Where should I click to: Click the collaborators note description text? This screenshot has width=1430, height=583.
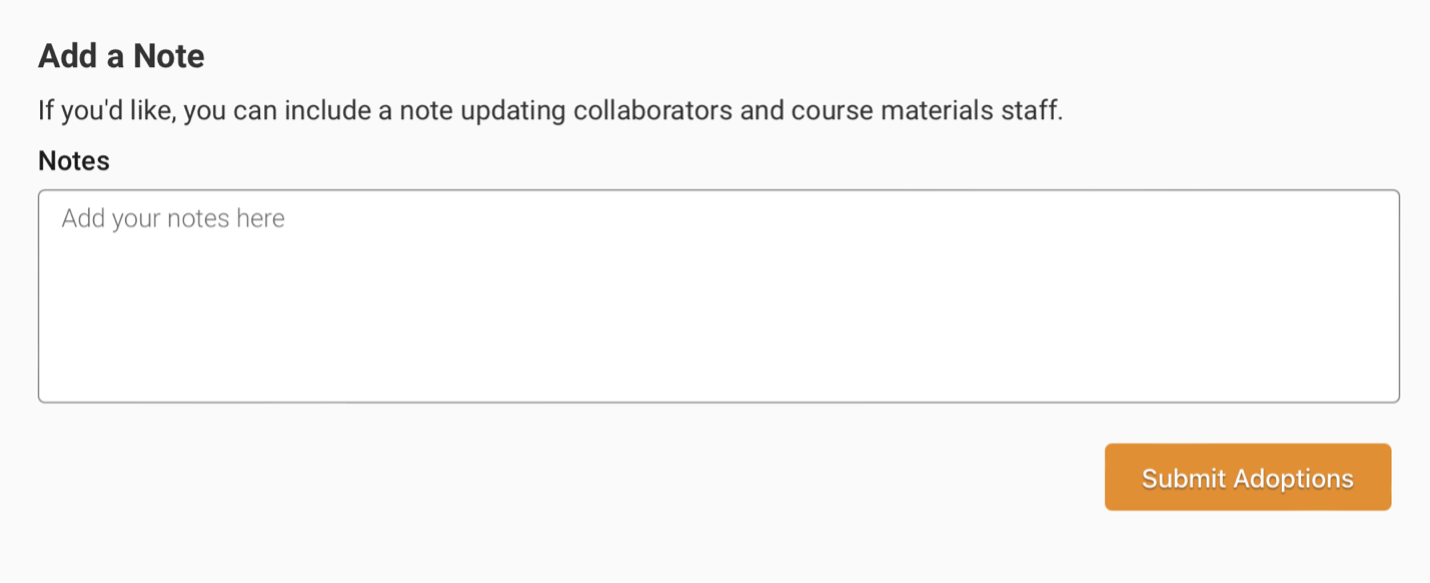coord(550,109)
